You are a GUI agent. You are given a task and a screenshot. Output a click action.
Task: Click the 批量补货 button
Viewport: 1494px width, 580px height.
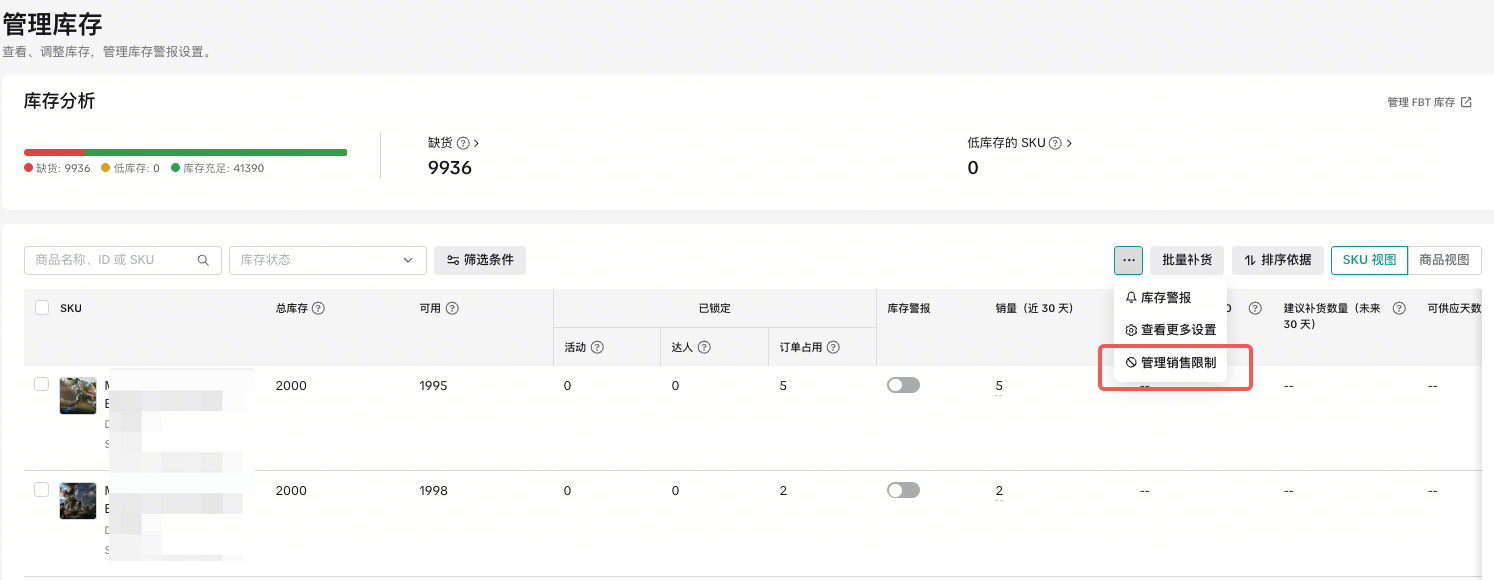click(1186, 260)
